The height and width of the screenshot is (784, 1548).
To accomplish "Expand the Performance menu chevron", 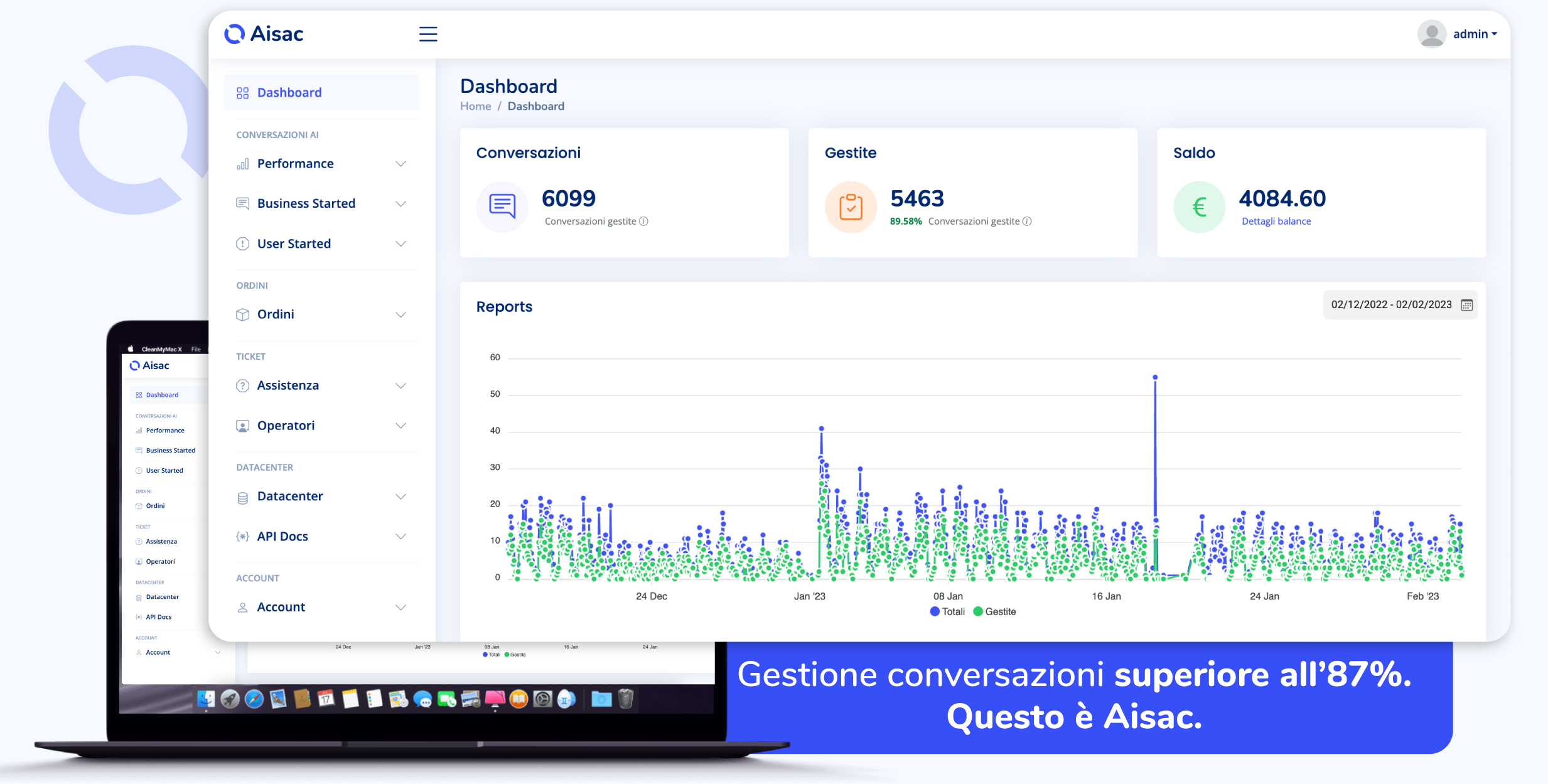I will (400, 164).
